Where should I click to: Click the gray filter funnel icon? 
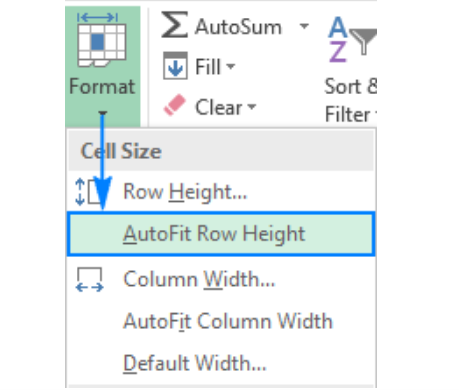(364, 41)
